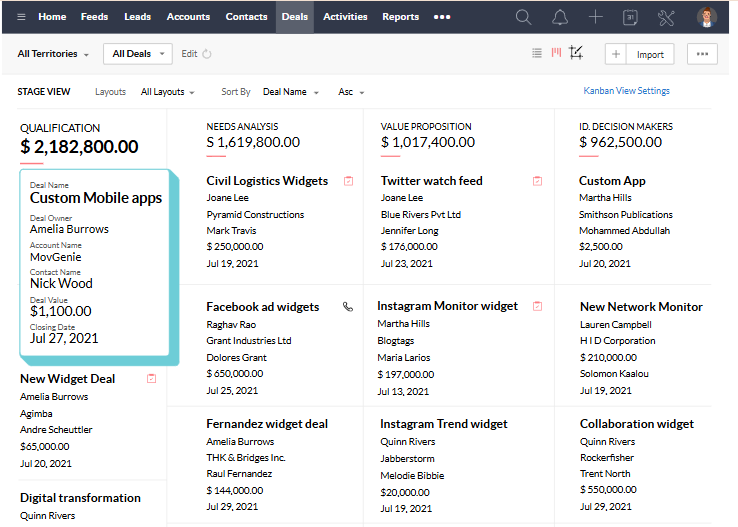The height and width of the screenshot is (527, 738).
Task: Open the Instagram Trend widget deal
Action: pos(444,424)
